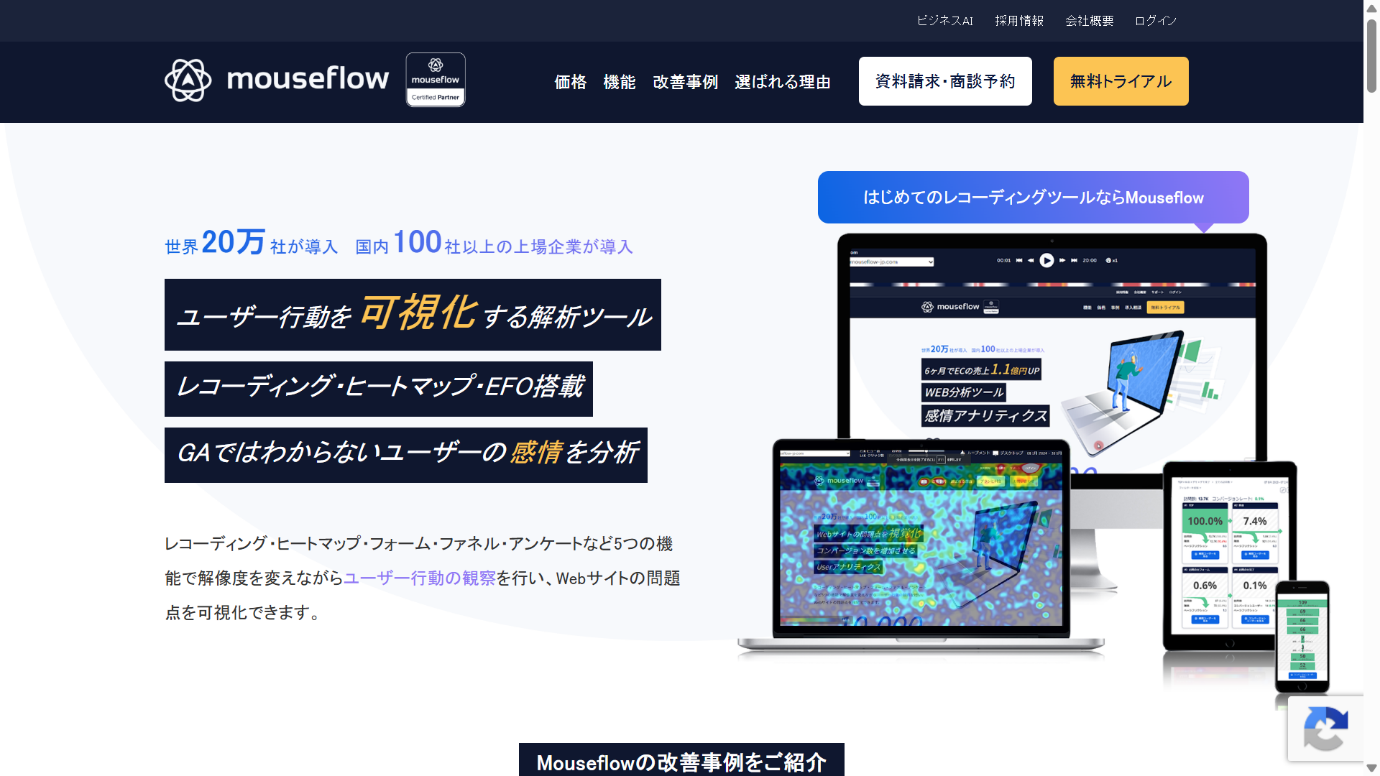Open the 機能 menu item
1380x776 pixels.
(620, 82)
